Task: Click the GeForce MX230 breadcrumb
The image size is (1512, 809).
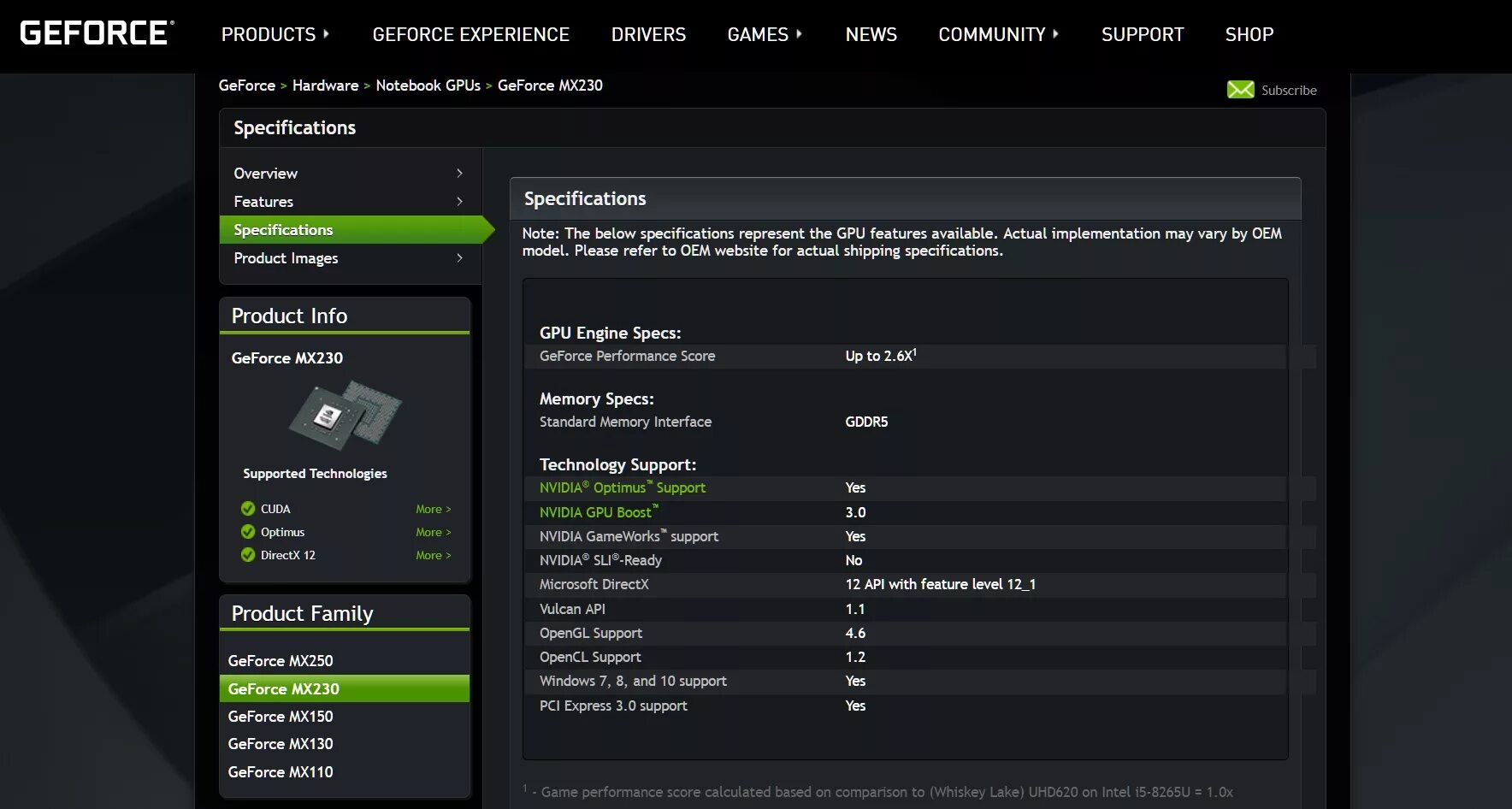Action: point(550,86)
